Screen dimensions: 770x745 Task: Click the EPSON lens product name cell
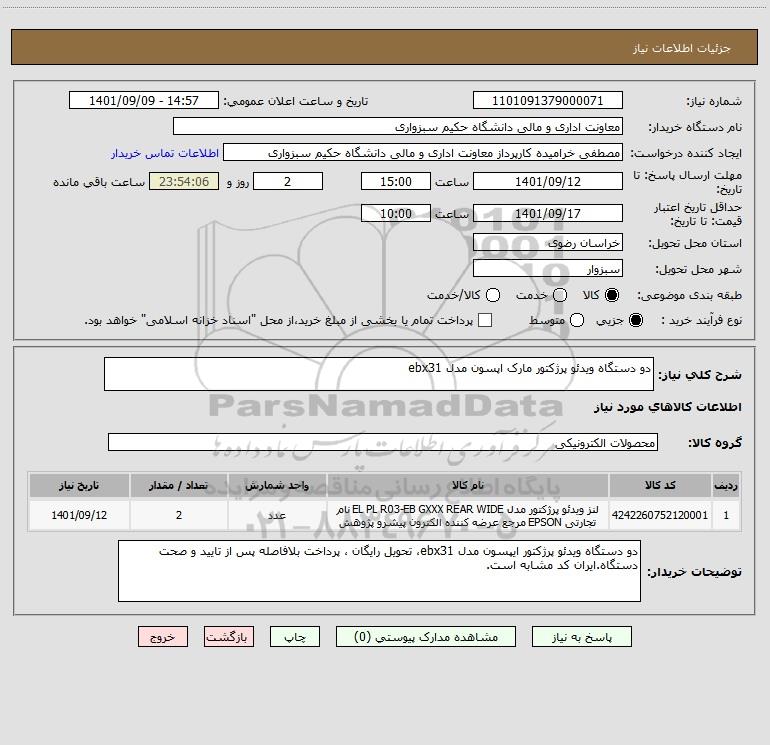[468, 515]
